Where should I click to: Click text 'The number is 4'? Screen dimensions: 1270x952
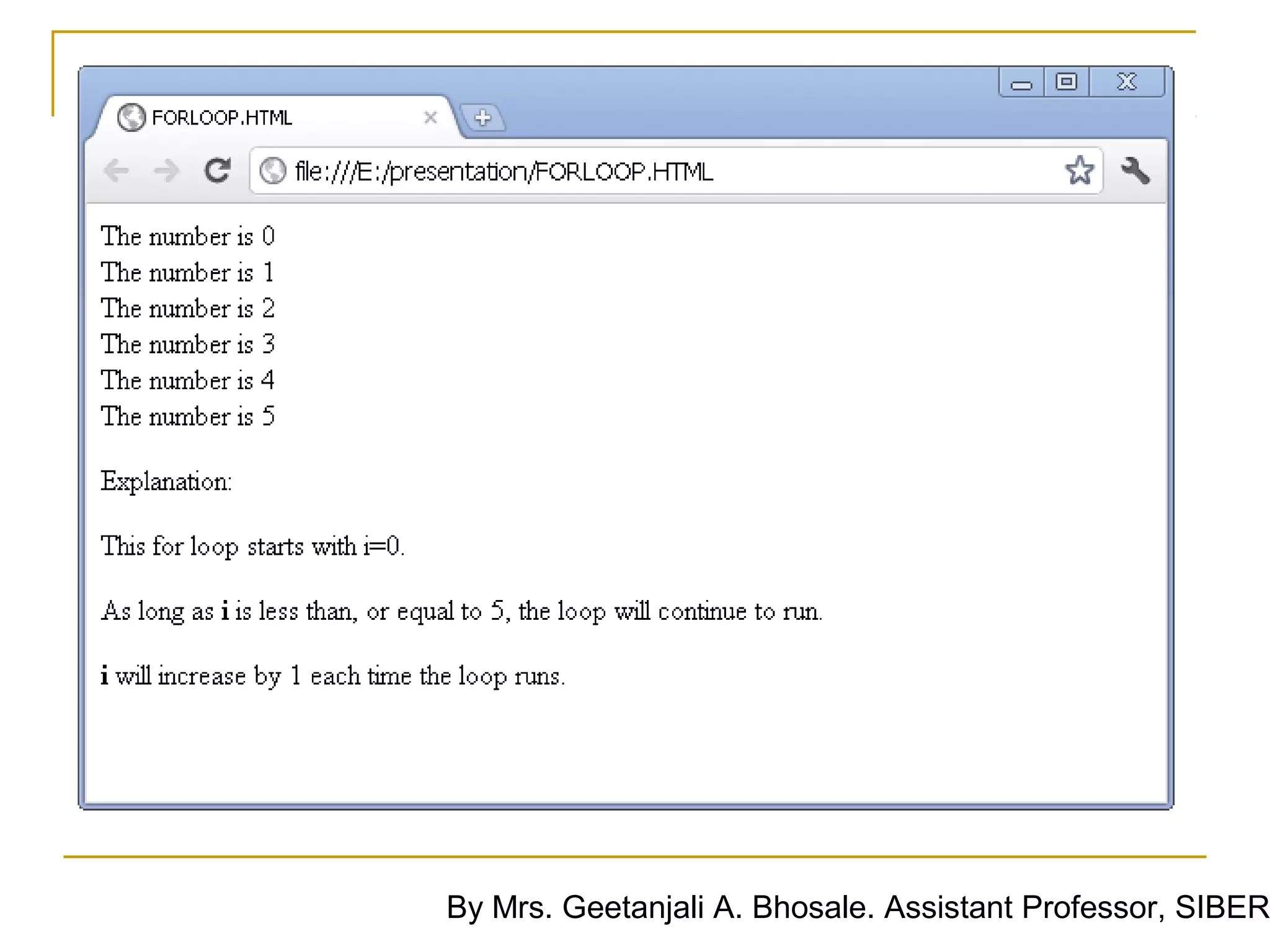pos(188,380)
